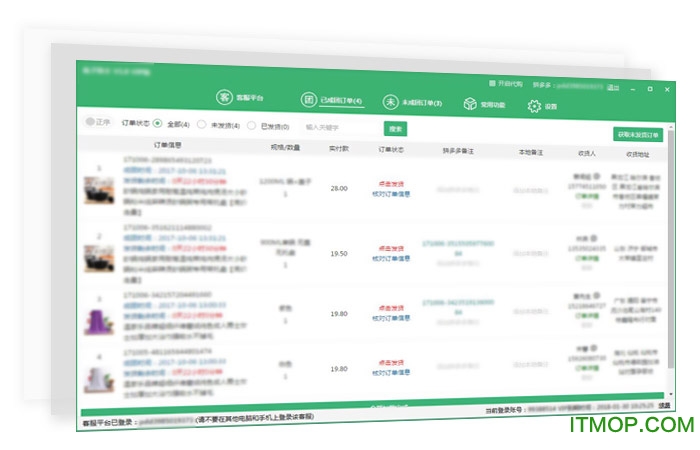Click the 获取未发货订单 button
Viewport: 700px width, 450px height.
pos(637,134)
